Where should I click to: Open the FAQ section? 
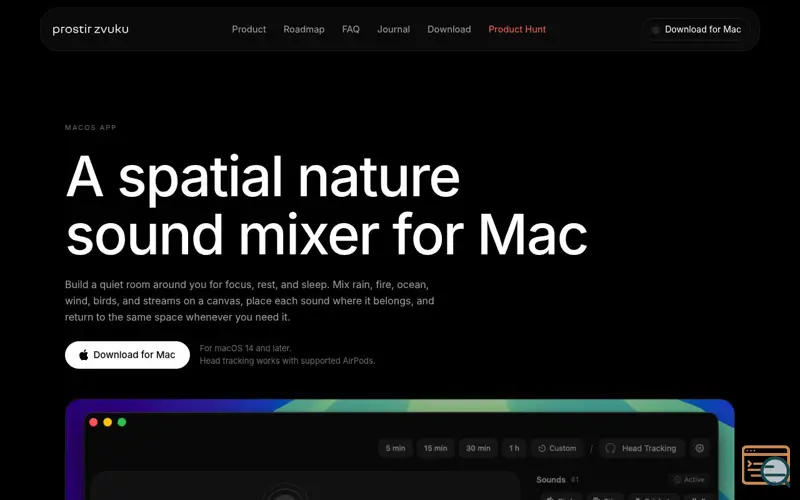(351, 29)
